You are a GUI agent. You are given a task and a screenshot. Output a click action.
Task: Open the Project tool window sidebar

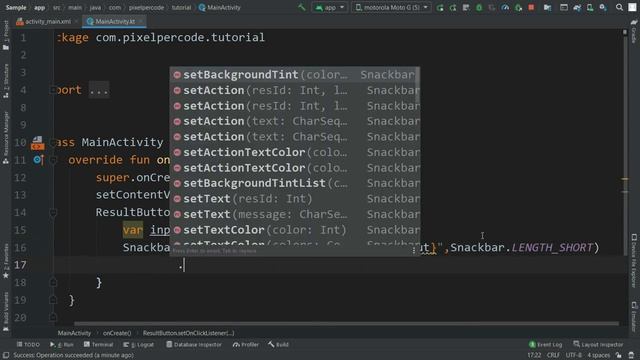pos(6,36)
